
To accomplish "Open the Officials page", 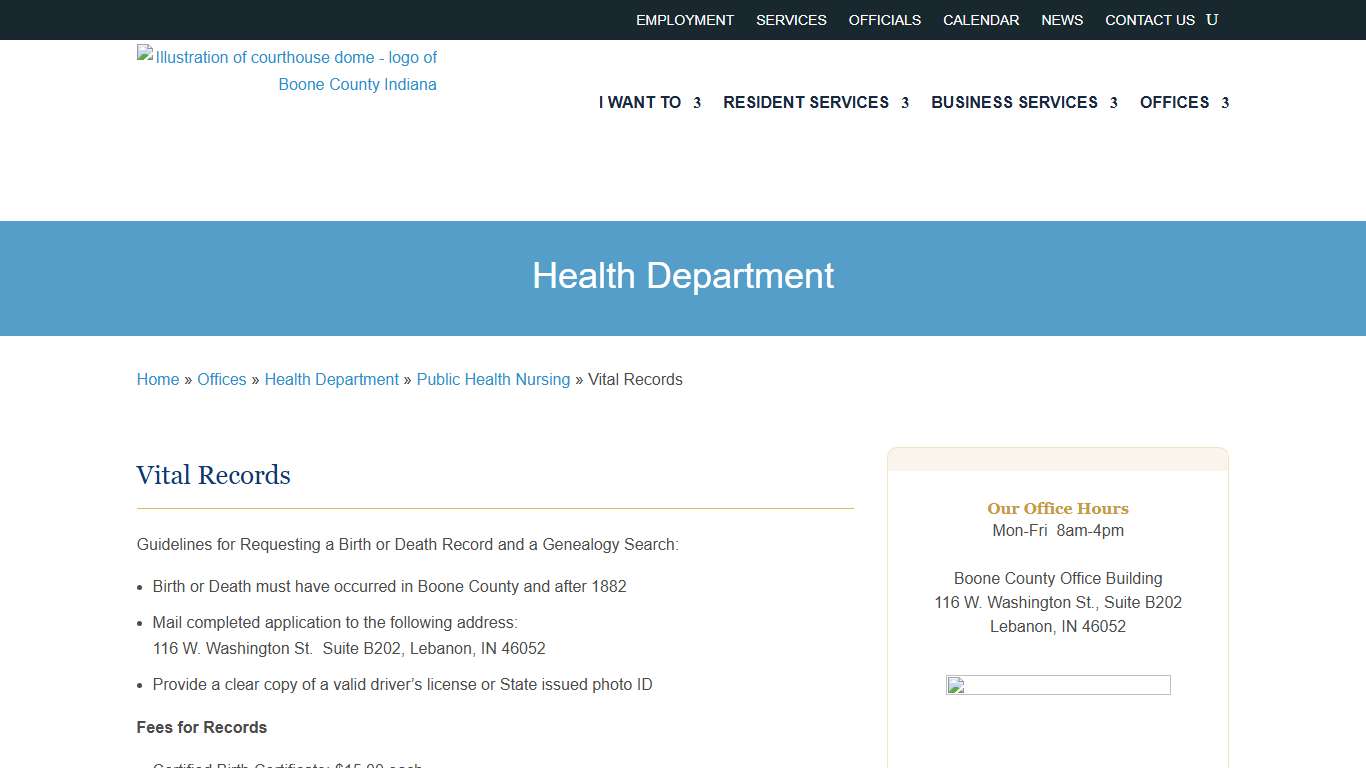I will tap(885, 20).
